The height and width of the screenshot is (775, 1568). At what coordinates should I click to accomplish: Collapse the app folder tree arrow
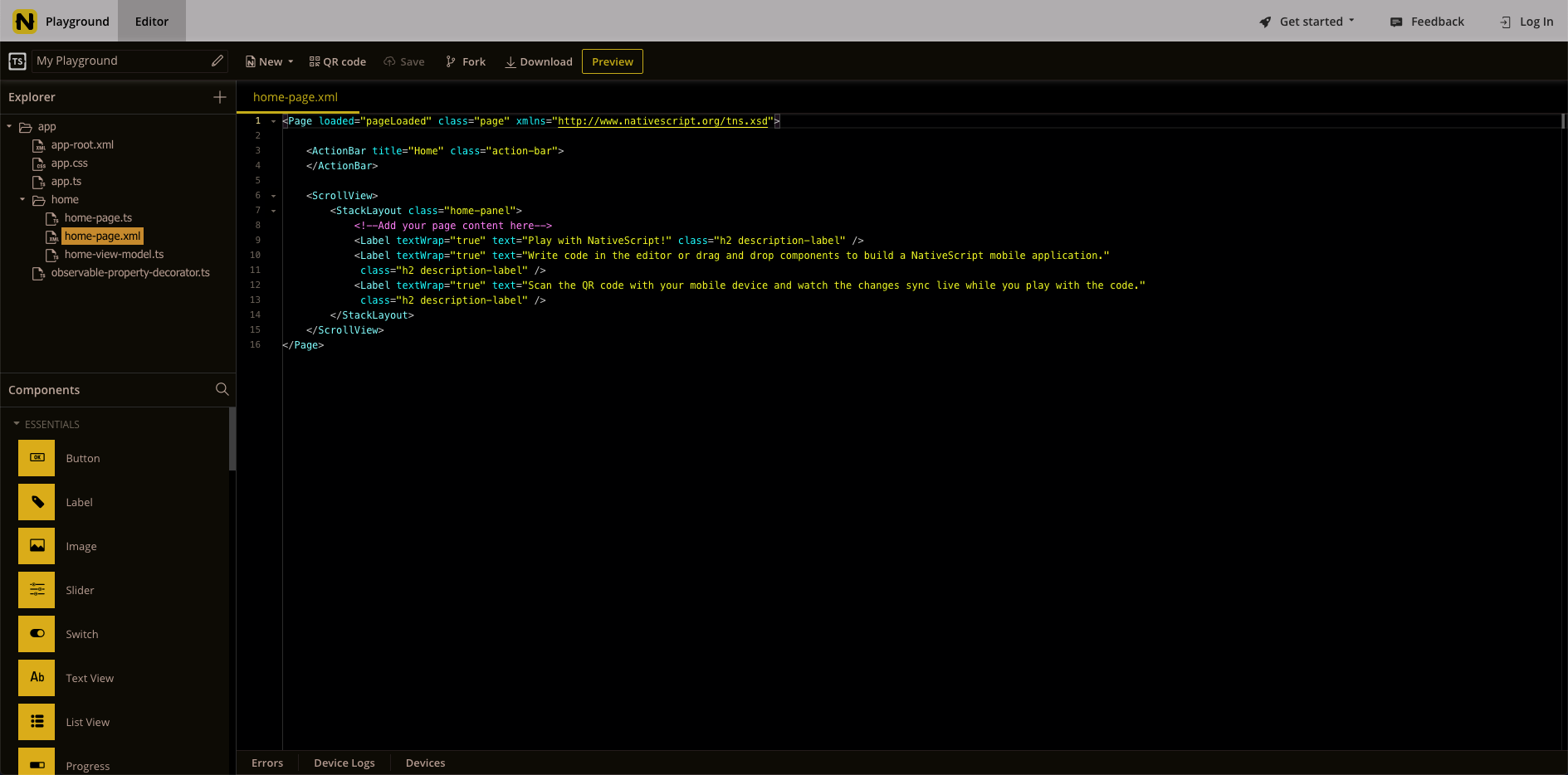(x=9, y=126)
